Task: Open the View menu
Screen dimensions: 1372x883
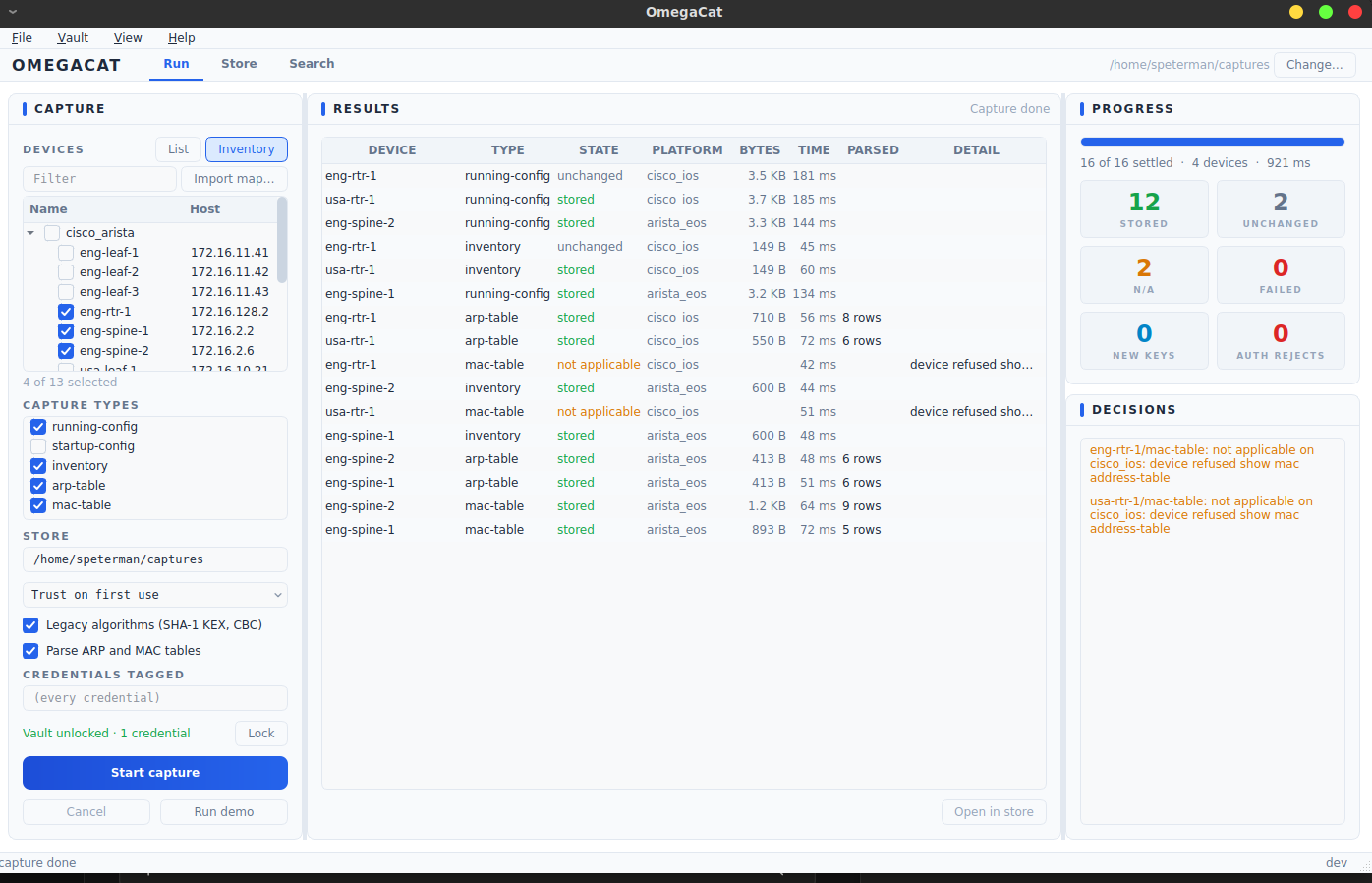Action: [128, 38]
